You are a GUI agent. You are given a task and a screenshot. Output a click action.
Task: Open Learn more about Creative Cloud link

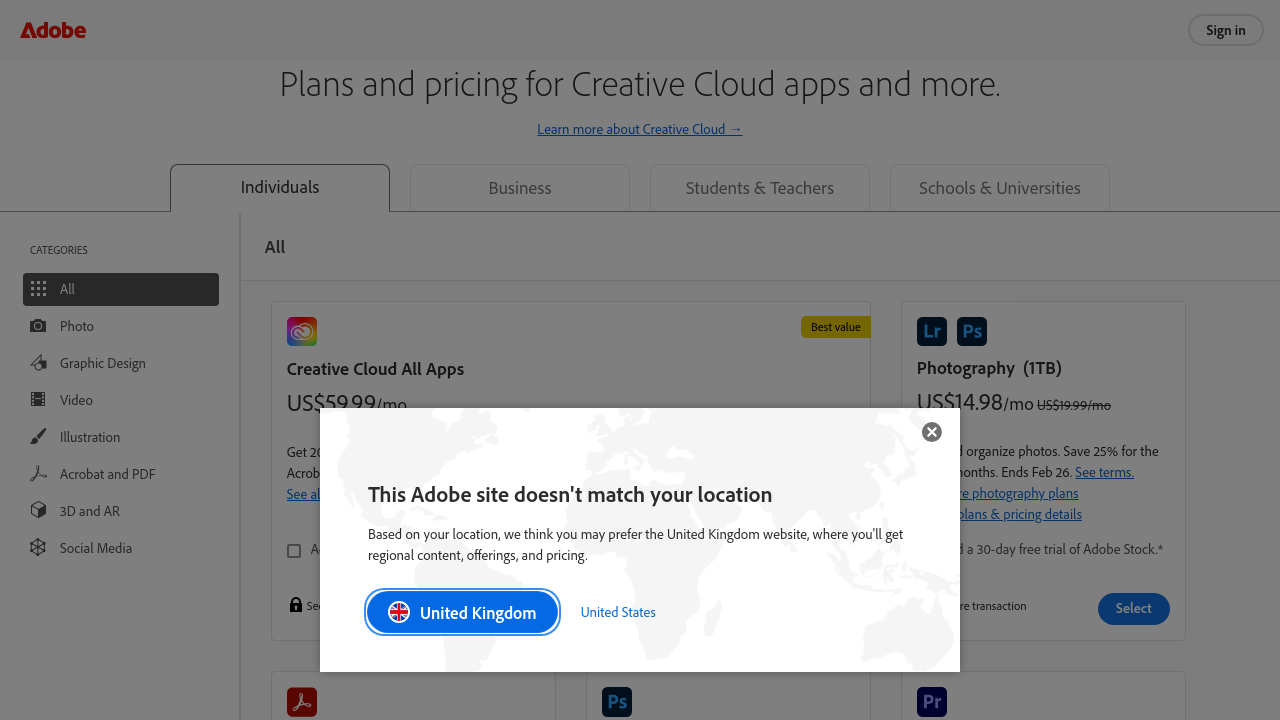(639, 129)
